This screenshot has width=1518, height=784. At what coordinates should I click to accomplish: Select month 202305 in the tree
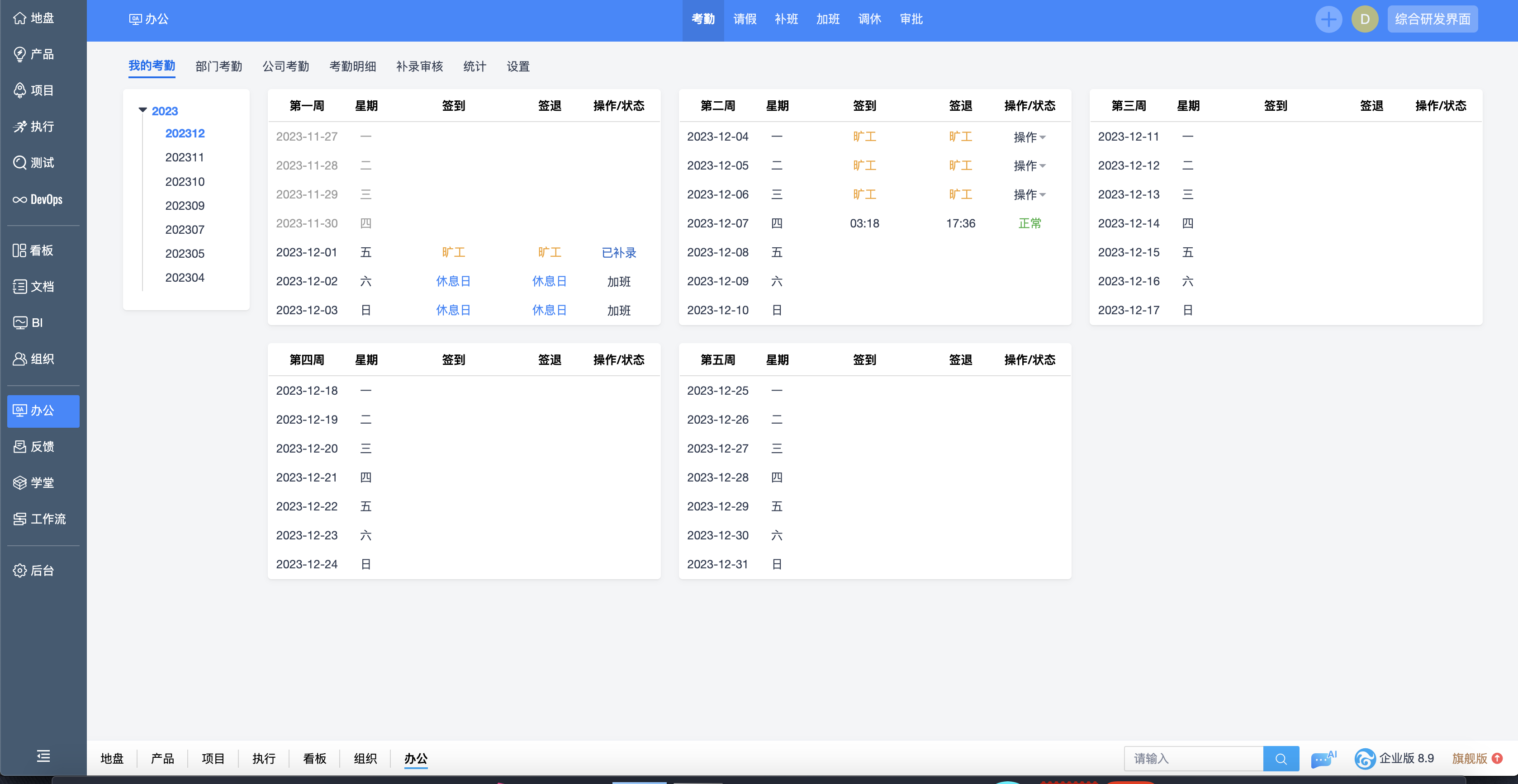(185, 254)
